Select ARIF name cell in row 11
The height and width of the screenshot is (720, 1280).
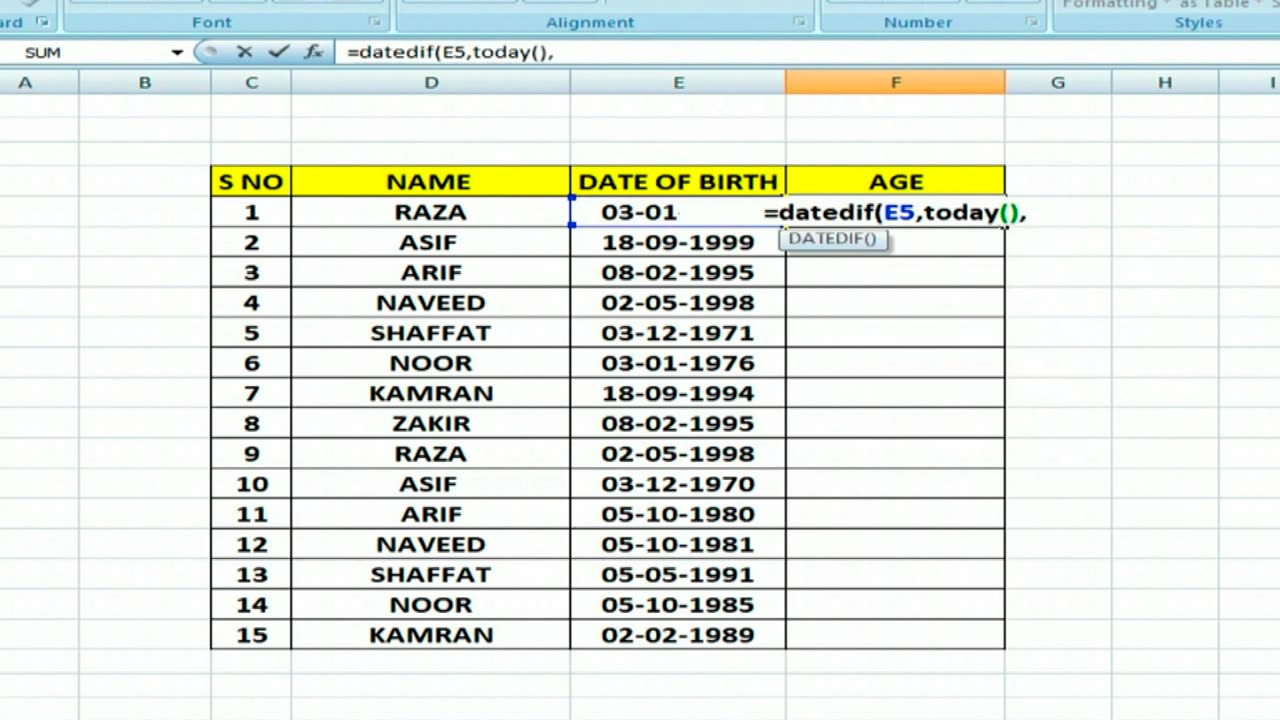click(x=431, y=514)
